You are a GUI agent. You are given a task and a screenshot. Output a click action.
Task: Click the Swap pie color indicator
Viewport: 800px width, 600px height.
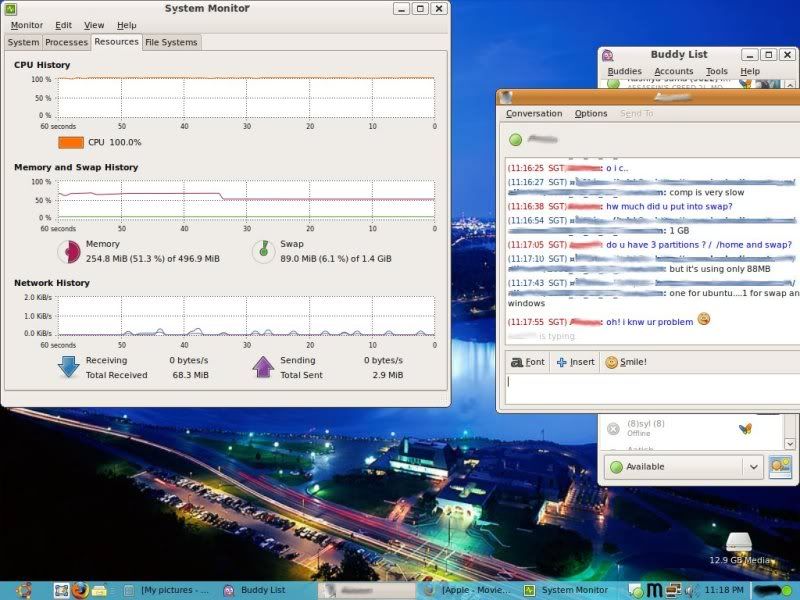(x=264, y=252)
